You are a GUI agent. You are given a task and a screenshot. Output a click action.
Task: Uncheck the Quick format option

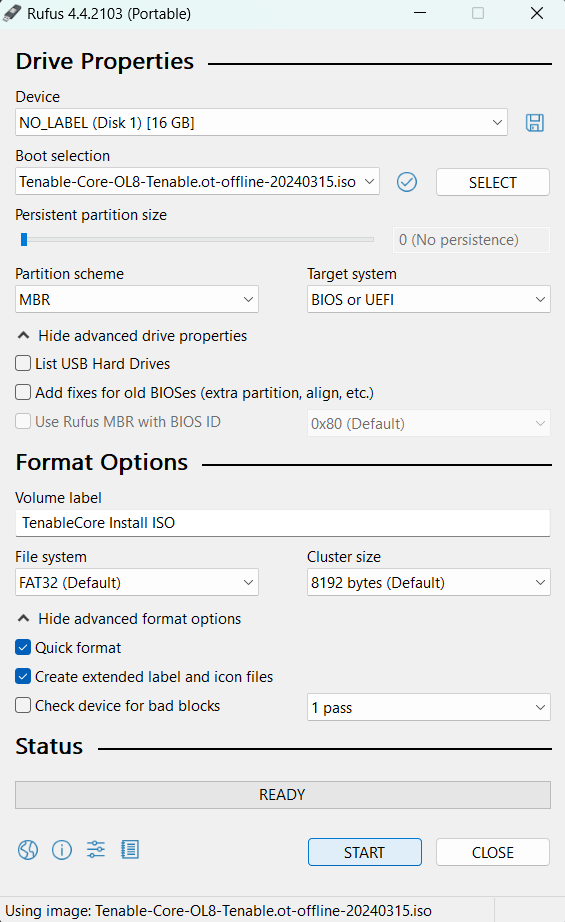coord(23,647)
